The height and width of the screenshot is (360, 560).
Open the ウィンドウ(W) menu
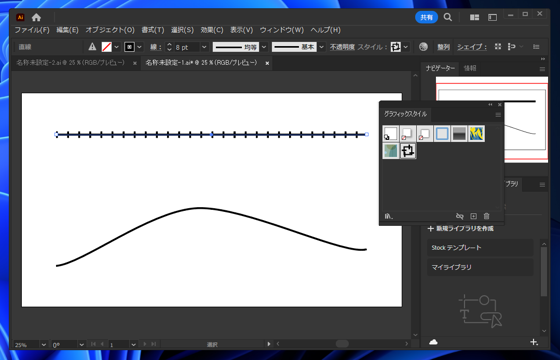coord(281,30)
